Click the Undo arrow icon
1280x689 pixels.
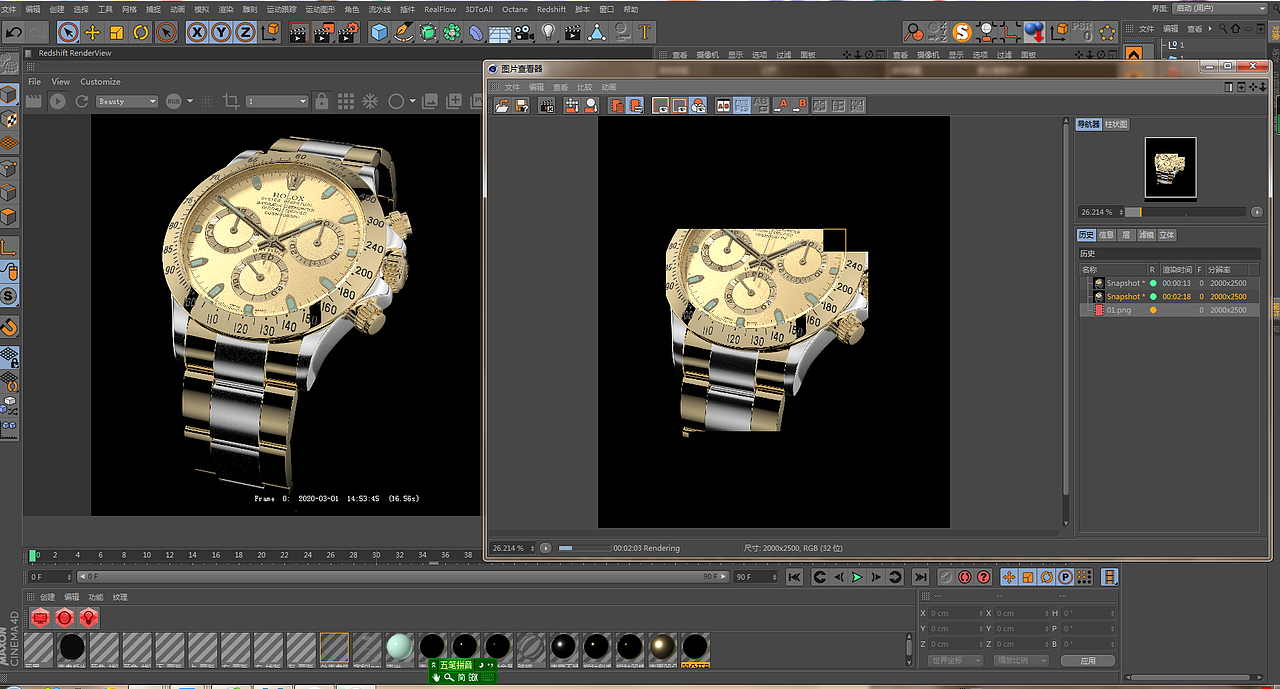tap(14, 32)
